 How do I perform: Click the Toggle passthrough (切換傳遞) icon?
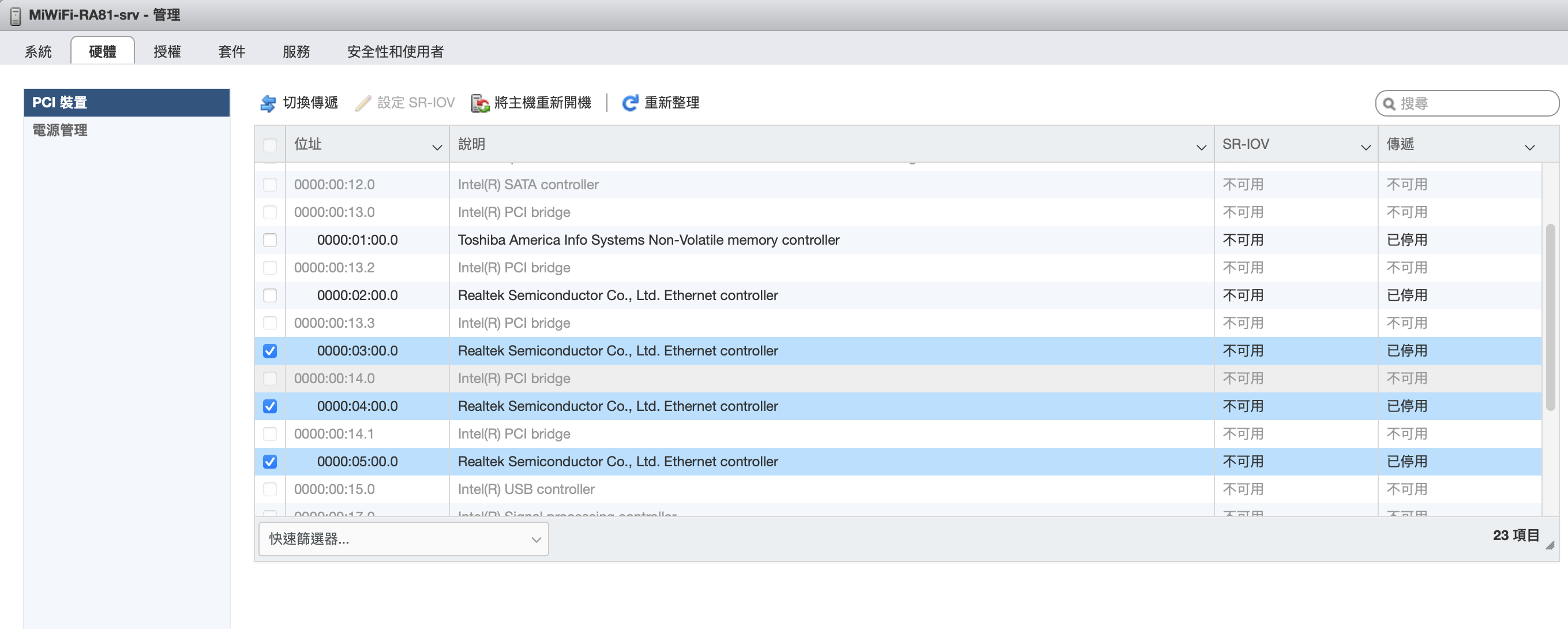268,103
